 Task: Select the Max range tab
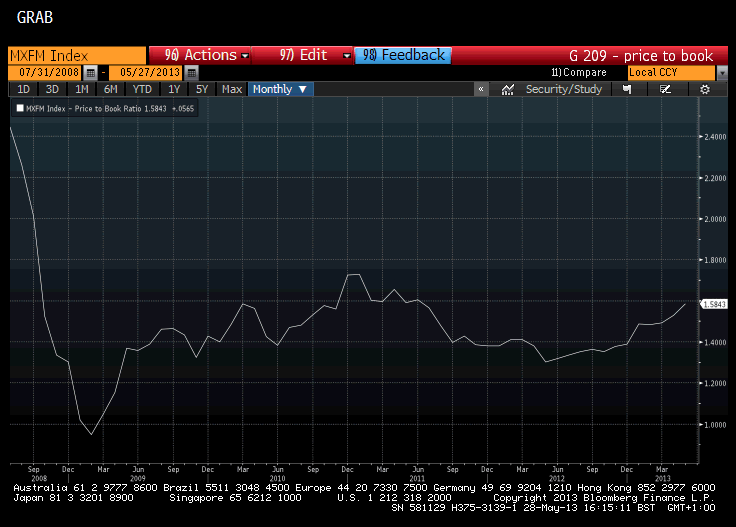[x=232, y=89]
